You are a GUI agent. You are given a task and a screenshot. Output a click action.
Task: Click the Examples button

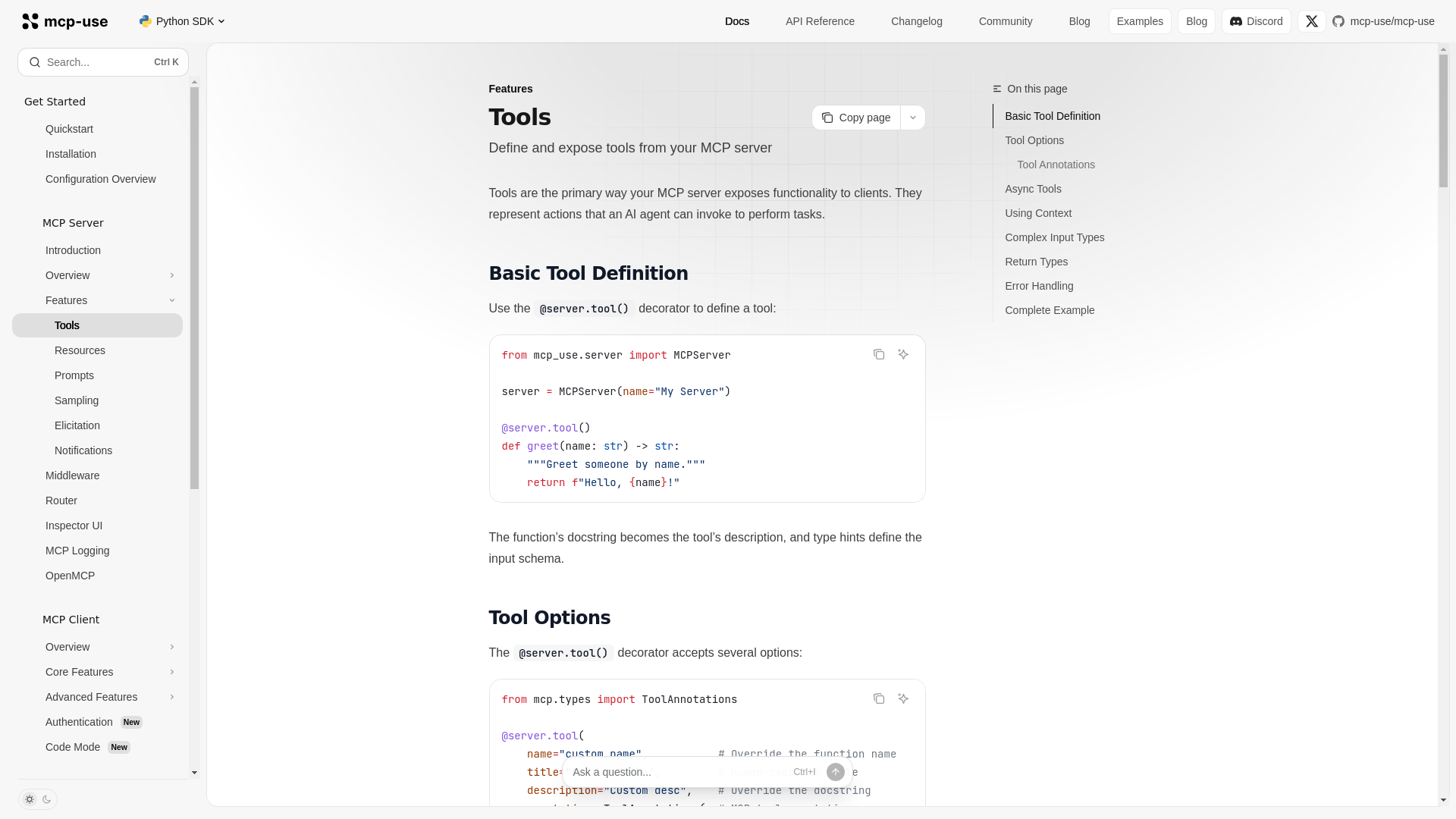coord(1140,21)
